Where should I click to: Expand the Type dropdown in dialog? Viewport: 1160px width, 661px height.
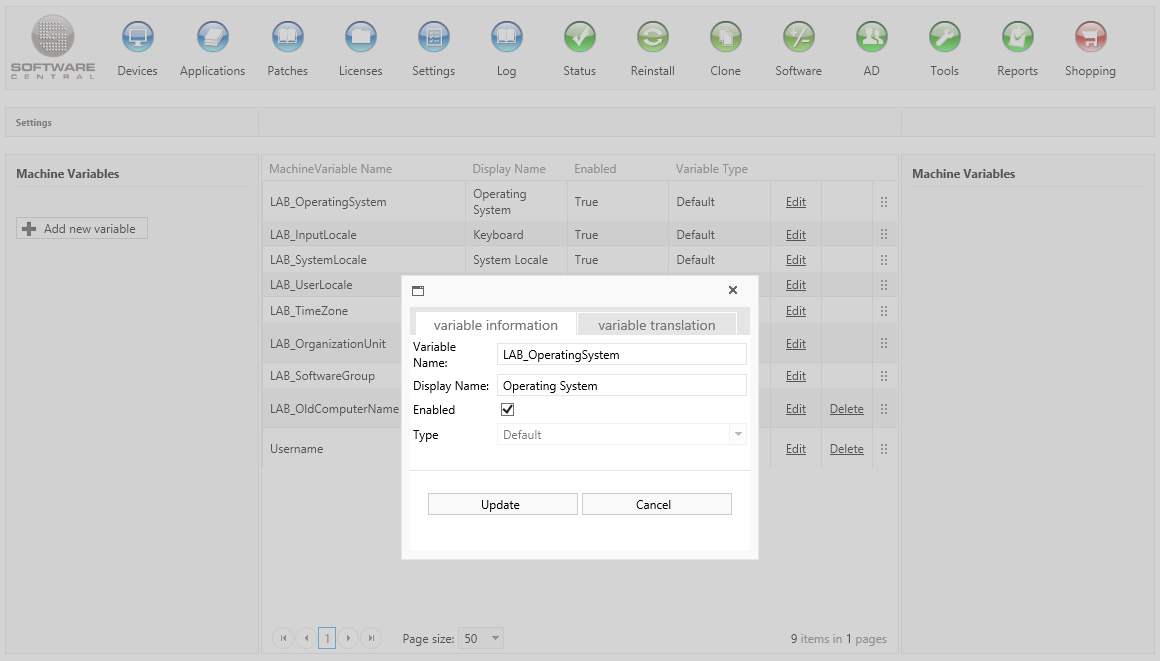(x=738, y=435)
